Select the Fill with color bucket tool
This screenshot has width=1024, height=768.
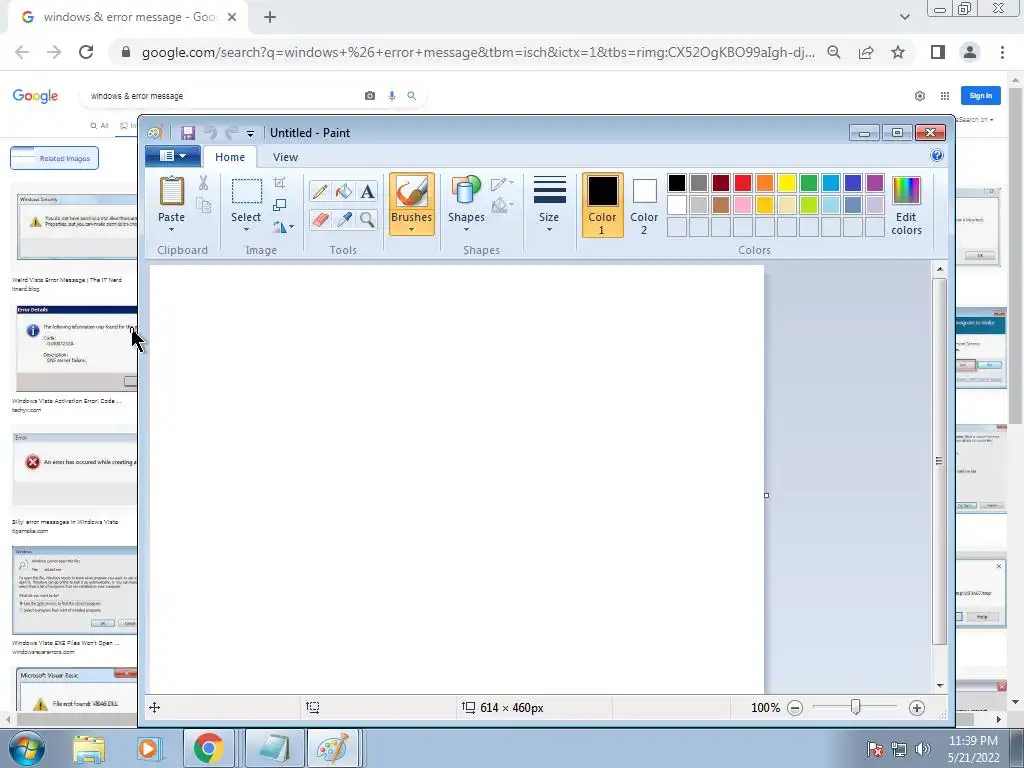[344, 191]
